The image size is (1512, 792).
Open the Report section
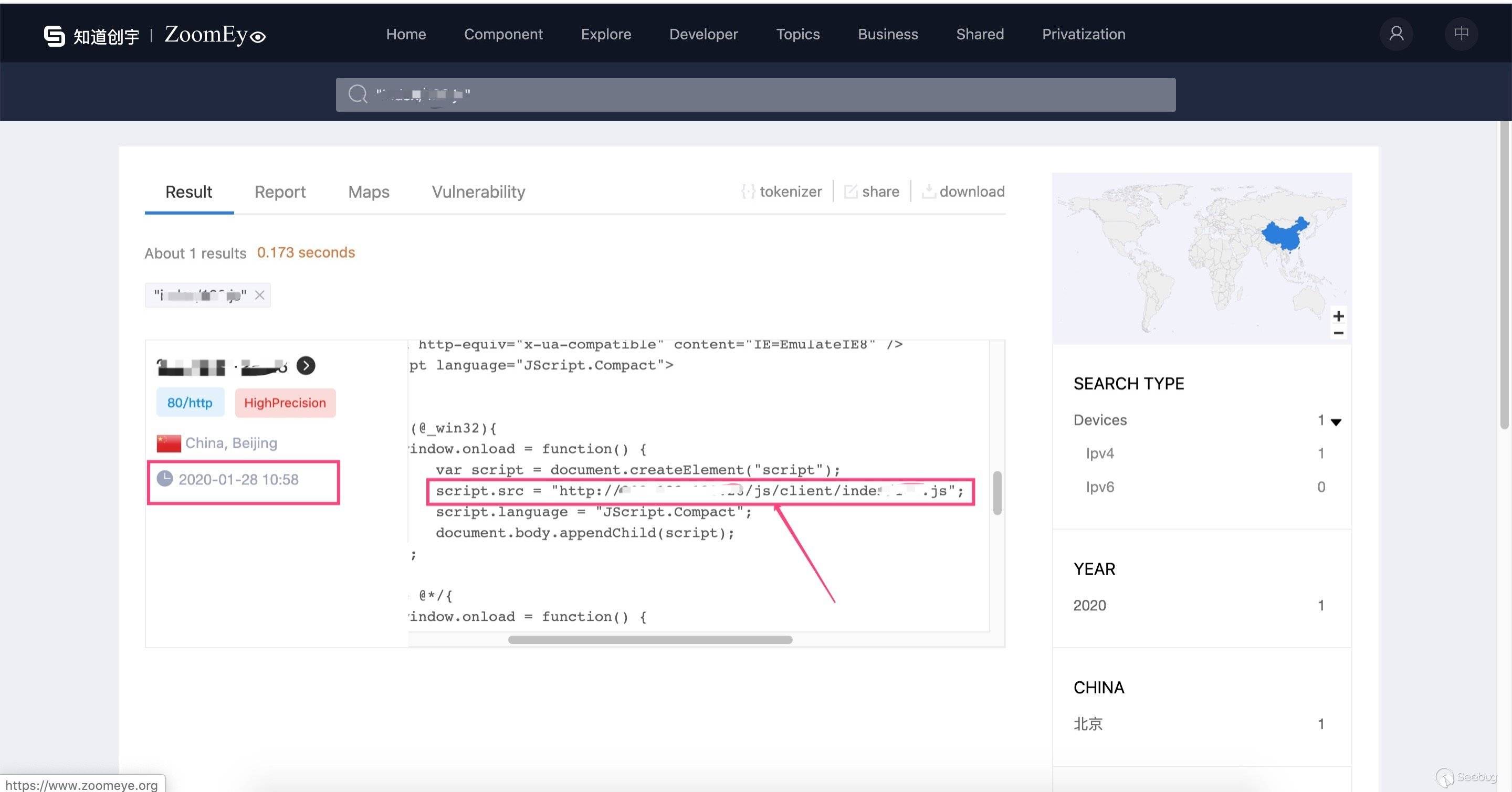pos(280,191)
